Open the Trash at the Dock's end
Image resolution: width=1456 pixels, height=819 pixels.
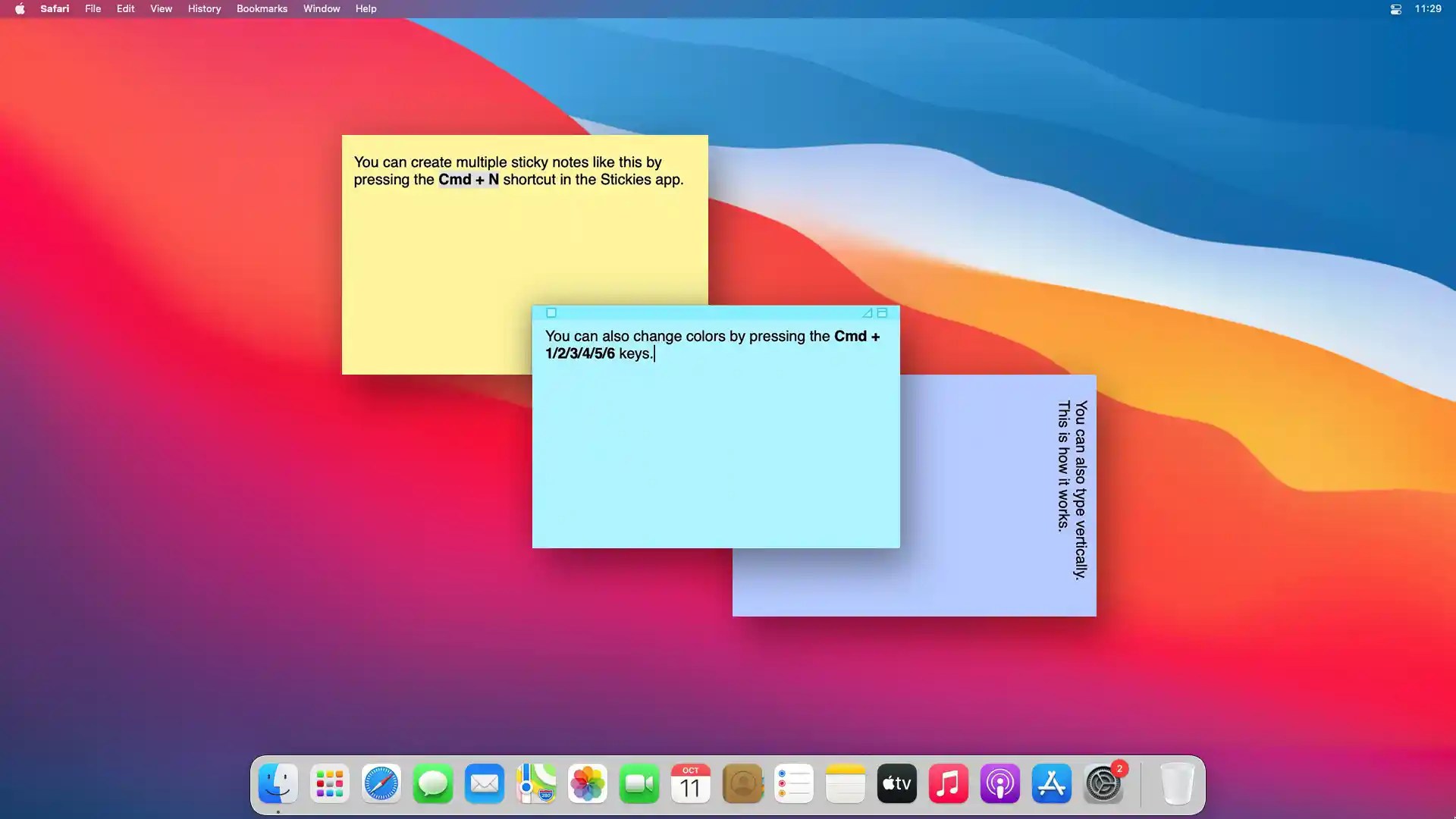pyautogui.click(x=1176, y=783)
